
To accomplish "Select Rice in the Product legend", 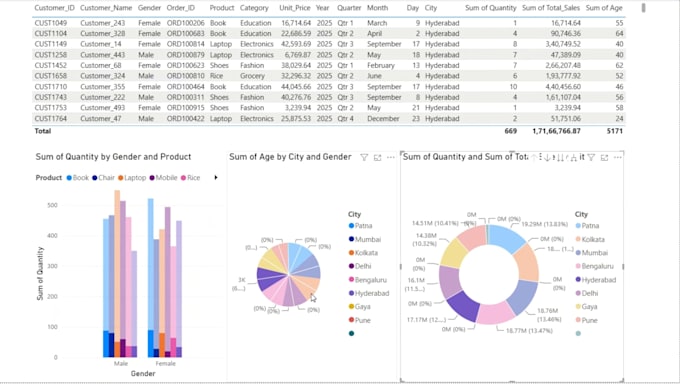I will click(190, 177).
